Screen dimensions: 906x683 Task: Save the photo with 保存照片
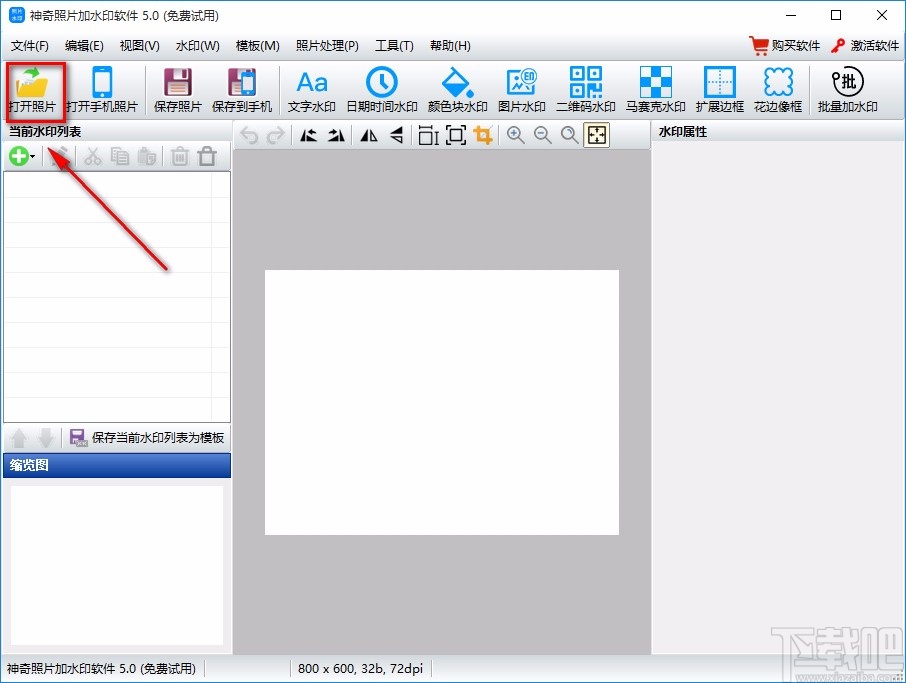pos(177,90)
